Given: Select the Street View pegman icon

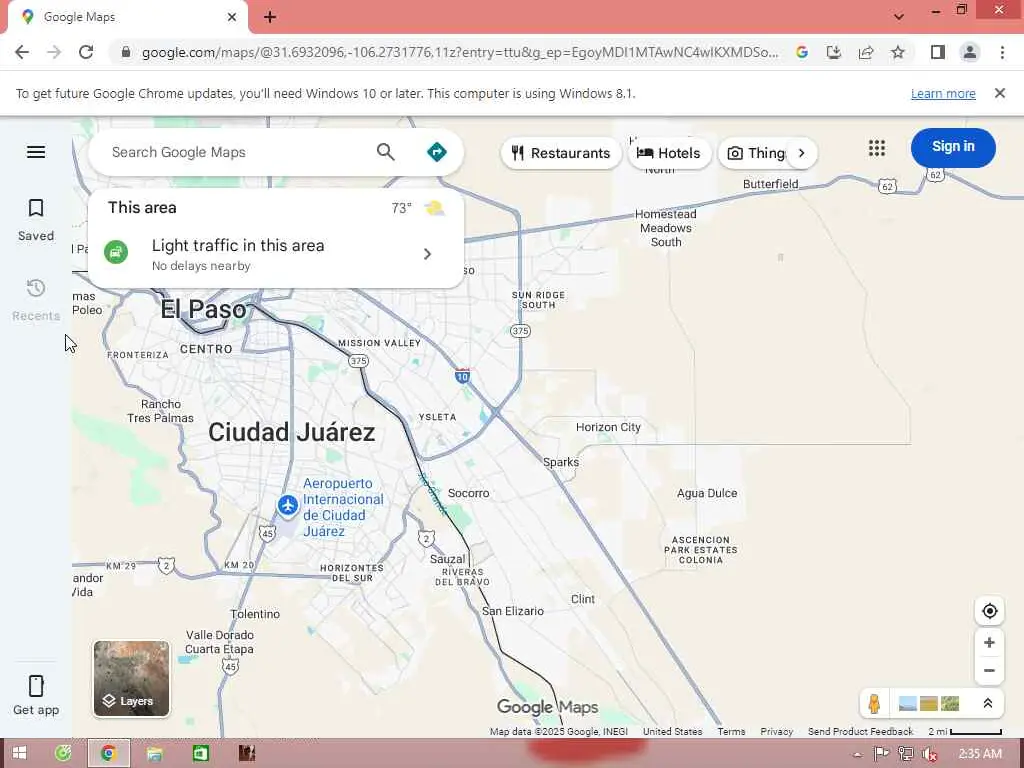Looking at the screenshot, I should 874,703.
